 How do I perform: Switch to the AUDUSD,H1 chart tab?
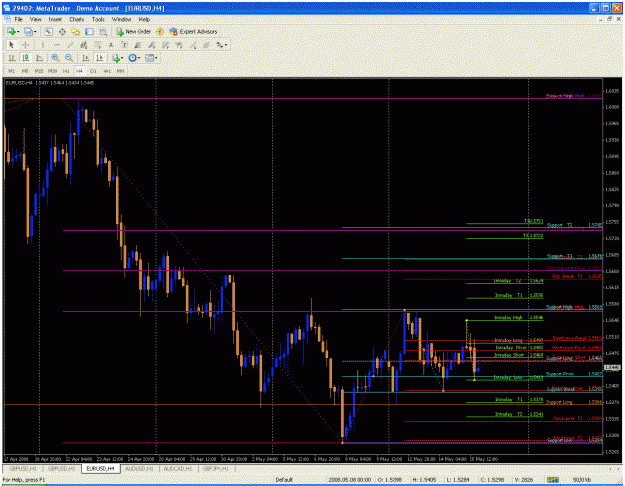[139, 468]
